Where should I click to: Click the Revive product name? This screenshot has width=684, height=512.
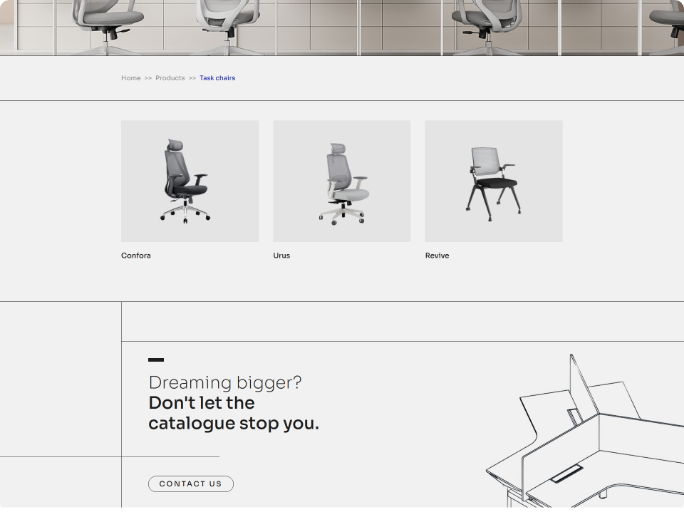click(437, 256)
